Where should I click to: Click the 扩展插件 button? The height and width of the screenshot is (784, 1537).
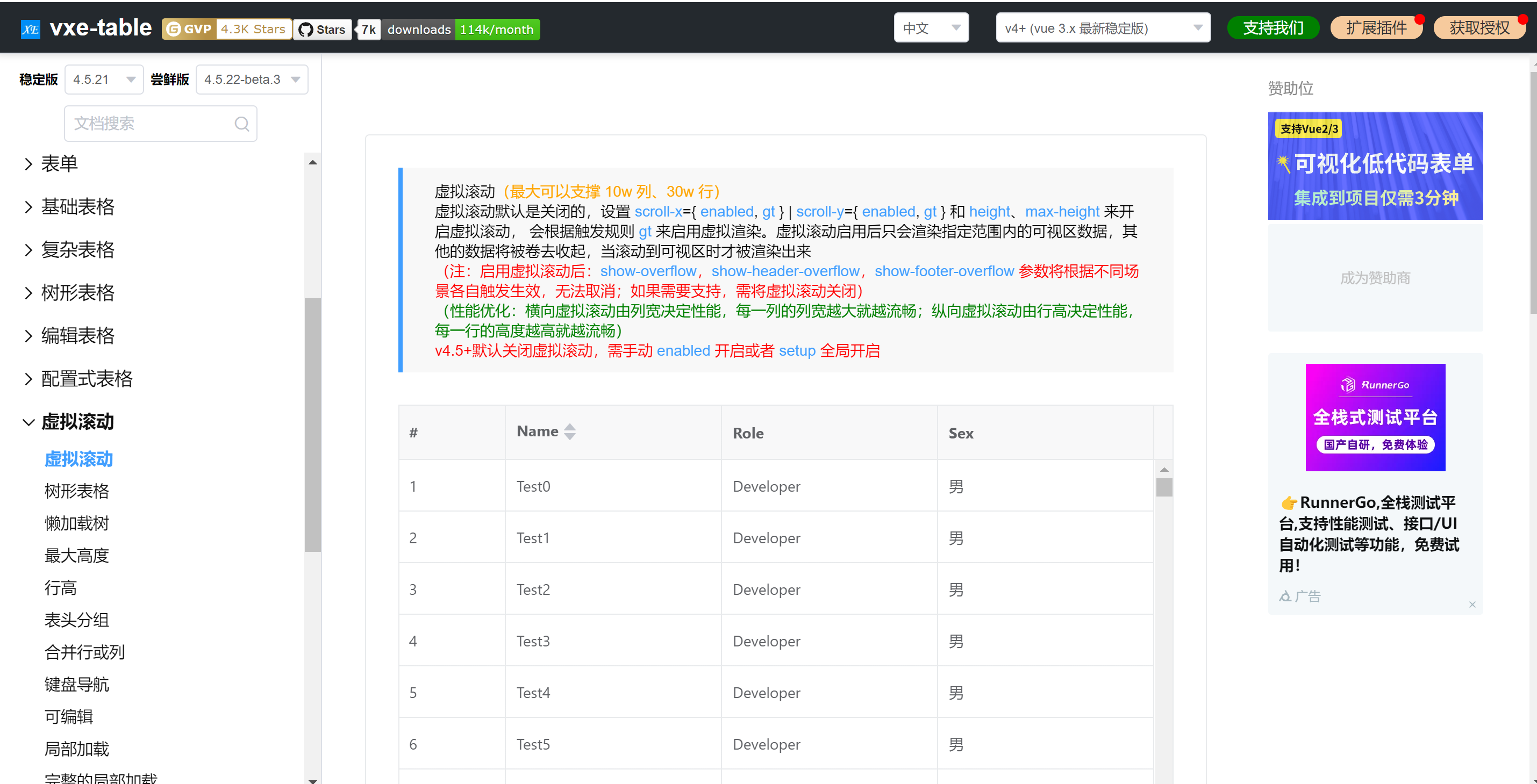(x=1376, y=28)
